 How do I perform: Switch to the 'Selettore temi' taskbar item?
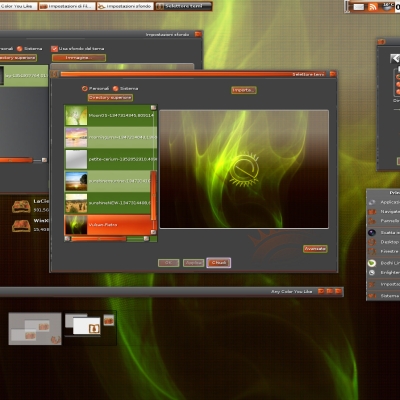pyautogui.click(x=183, y=6)
